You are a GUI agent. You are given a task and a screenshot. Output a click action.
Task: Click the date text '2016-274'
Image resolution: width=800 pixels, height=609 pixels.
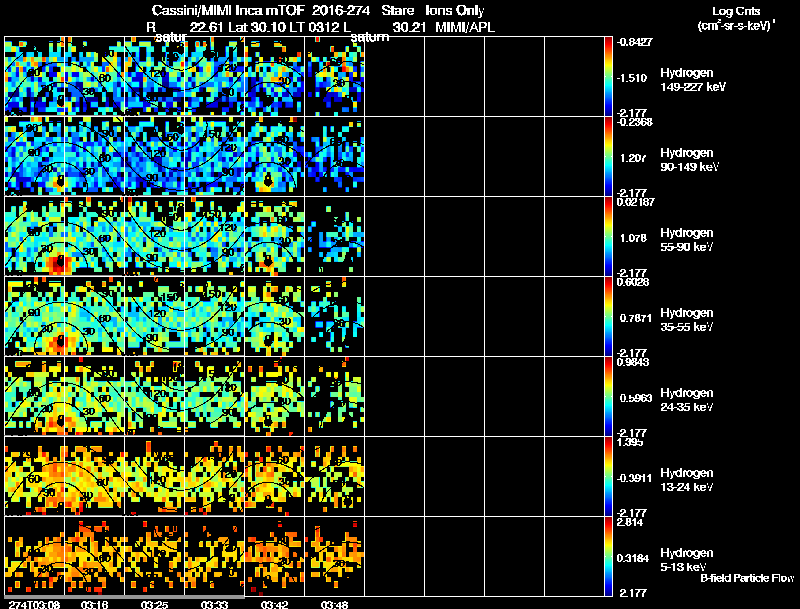coord(341,11)
